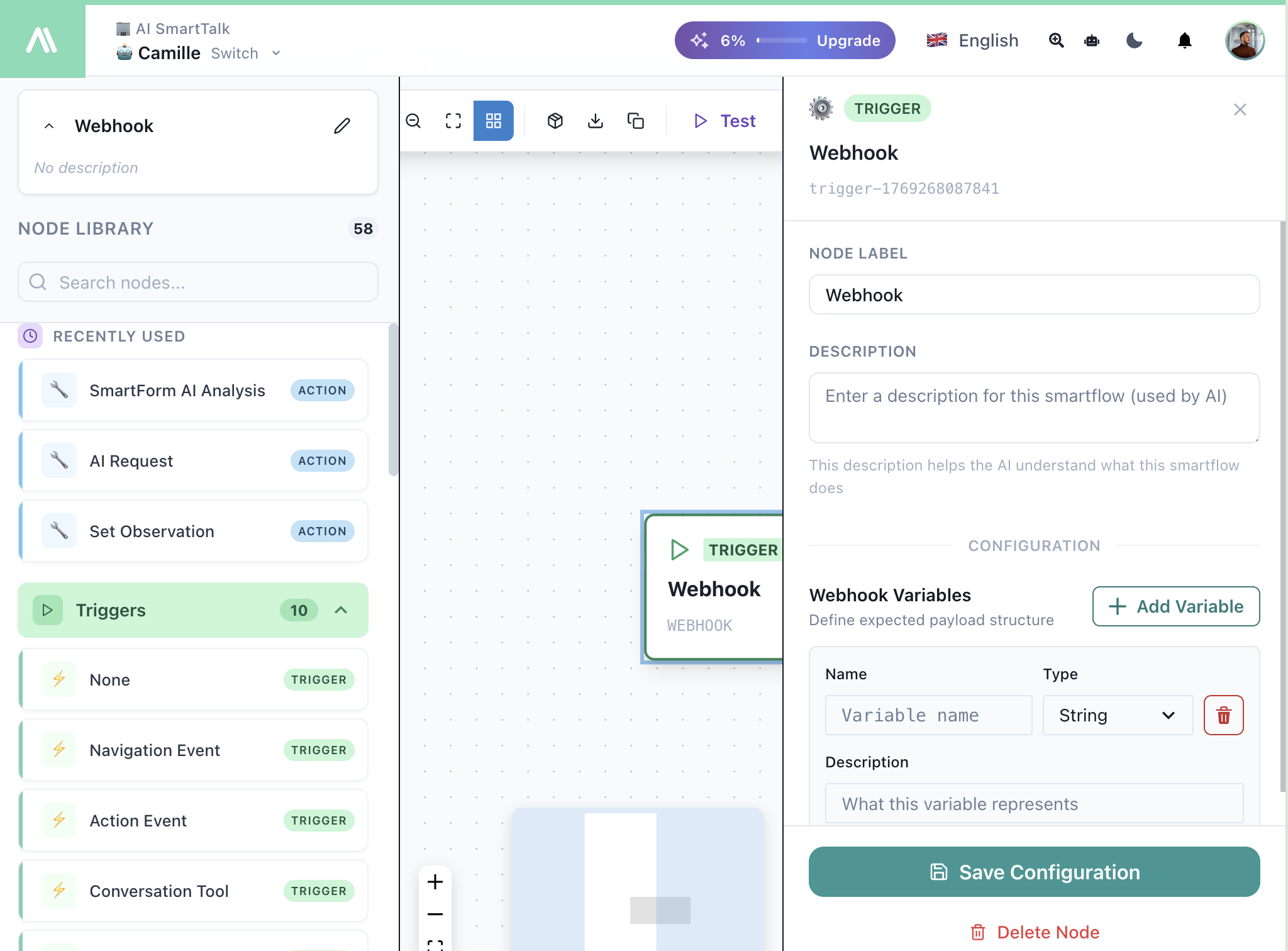Viewport: 1288px width, 951px height.
Task: Click the package export icon in canvas toolbar
Action: pos(555,121)
